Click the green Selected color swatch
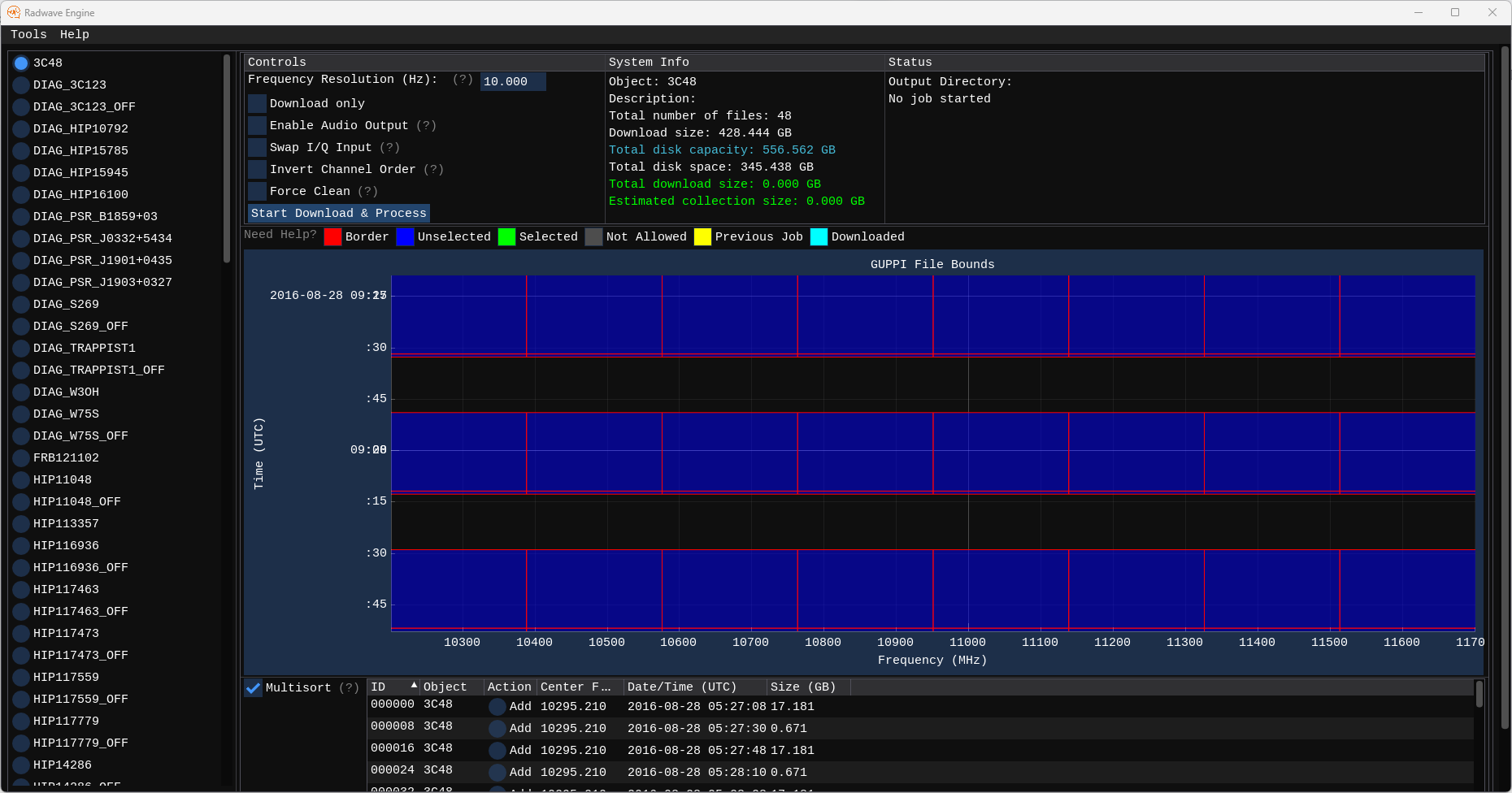Viewport: 1512px width, 793px height. (506, 236)
